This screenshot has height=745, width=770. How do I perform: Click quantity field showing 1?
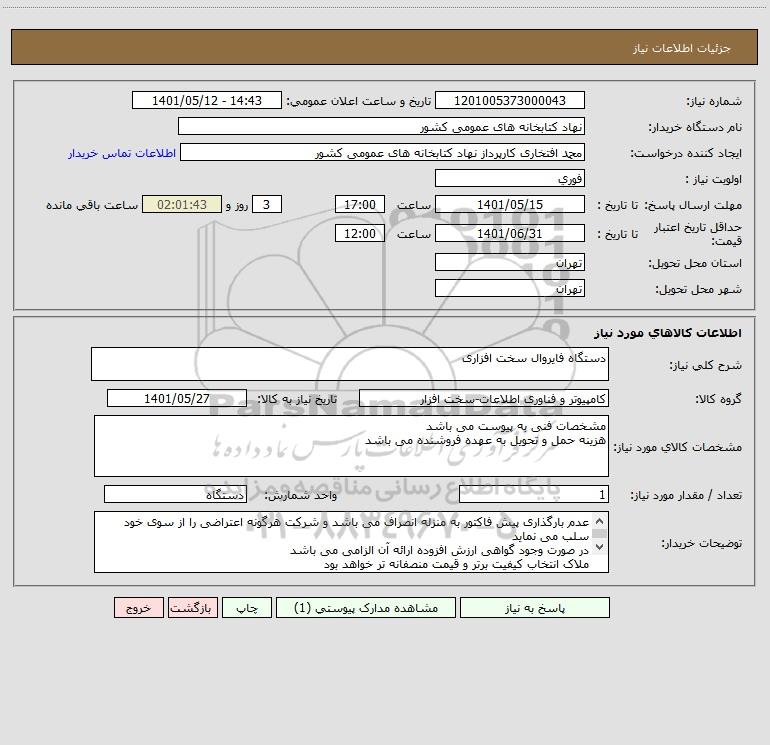point(534,494)
